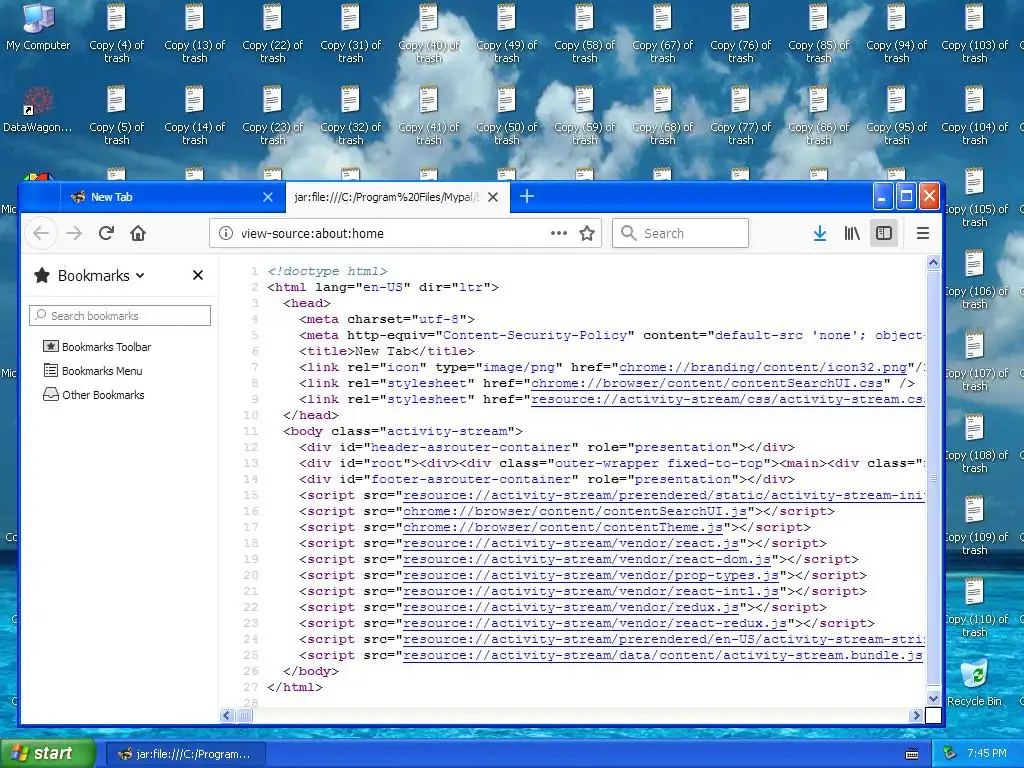Open the activity-stream.bundle.js link
1024x768 pixels.
coord(663,655)
